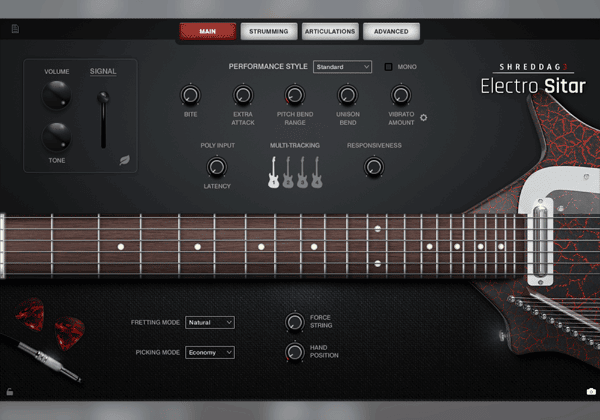
Task: Click the Electro Sitar logo text
Action: (533, 86)
